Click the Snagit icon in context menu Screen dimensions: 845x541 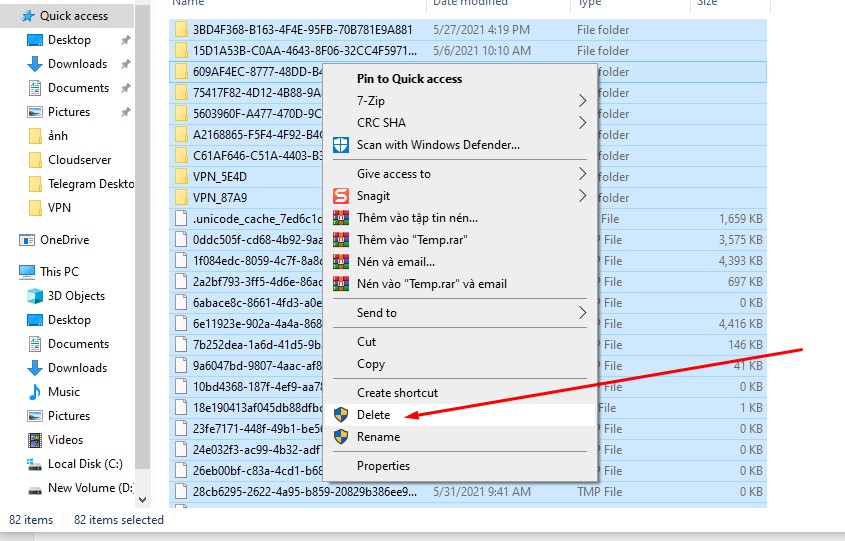coord(340,196)
